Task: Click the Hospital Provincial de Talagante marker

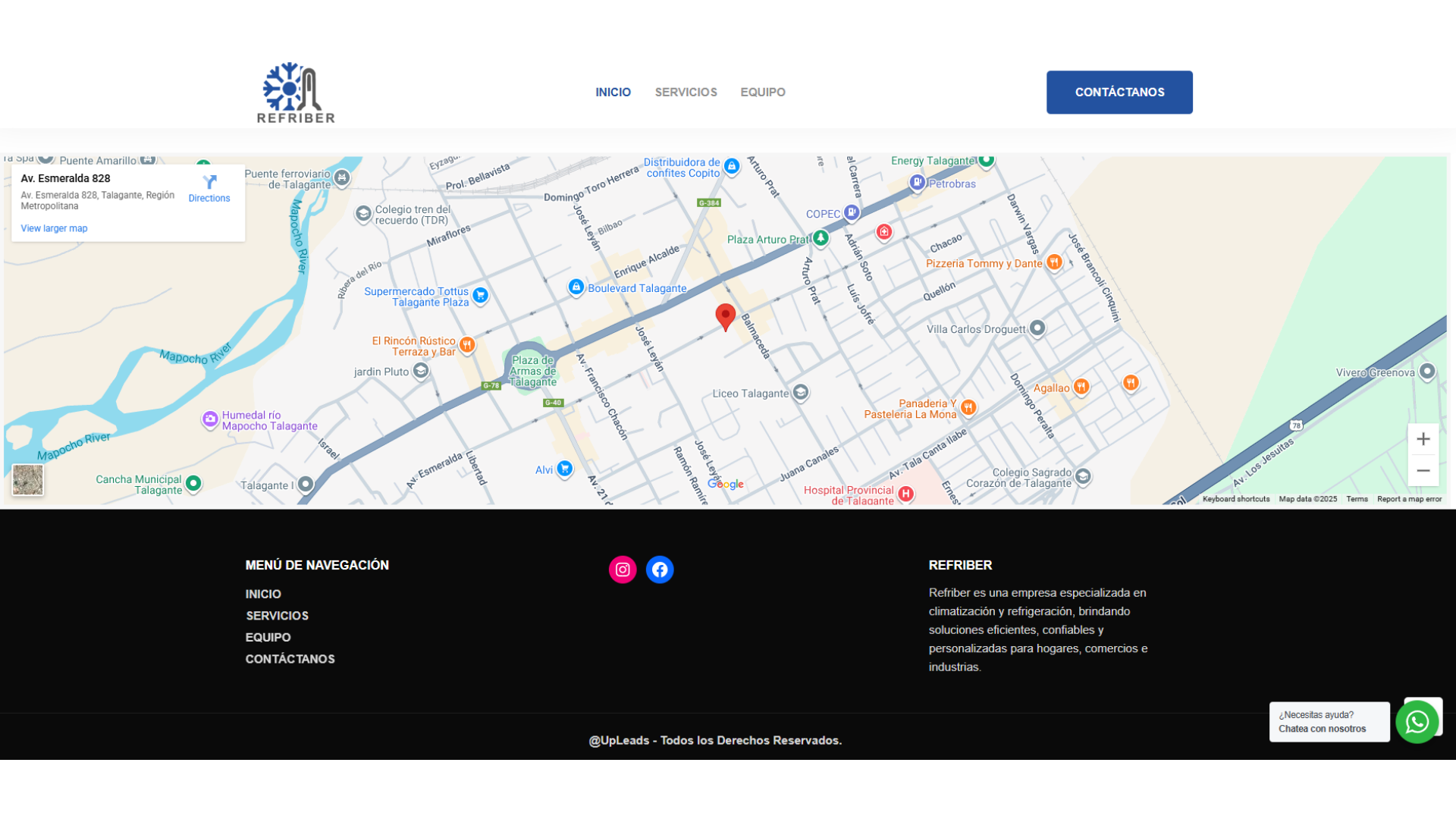Action: pyautogui.click(x=905, y=494)
